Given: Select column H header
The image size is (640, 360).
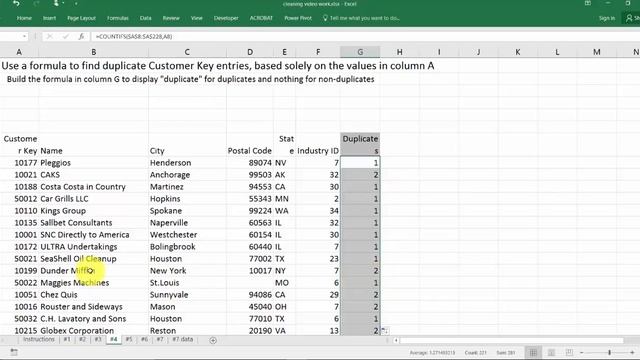Looking at the screenshot, I should tap(400, 52).
